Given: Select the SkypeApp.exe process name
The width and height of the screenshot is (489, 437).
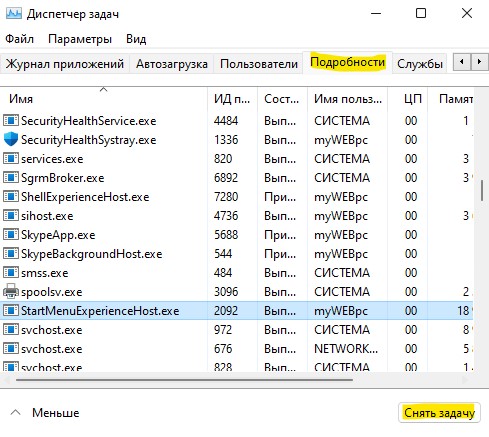Looking at the screenshot, I should (58, 235).
